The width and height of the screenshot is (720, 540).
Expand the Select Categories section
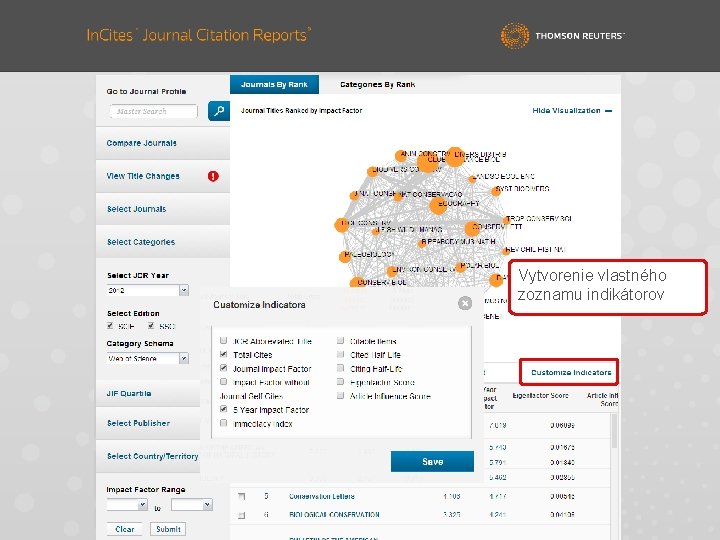[x=141, y=242]
